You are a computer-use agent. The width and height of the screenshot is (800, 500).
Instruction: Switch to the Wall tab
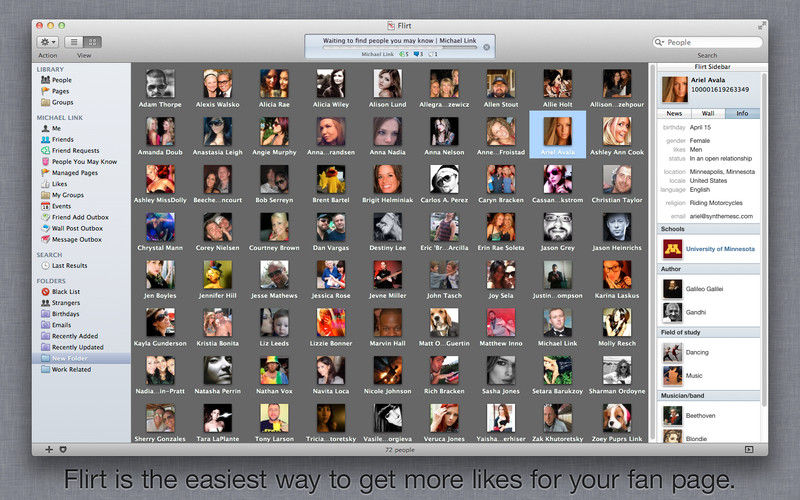pos(708,113)
